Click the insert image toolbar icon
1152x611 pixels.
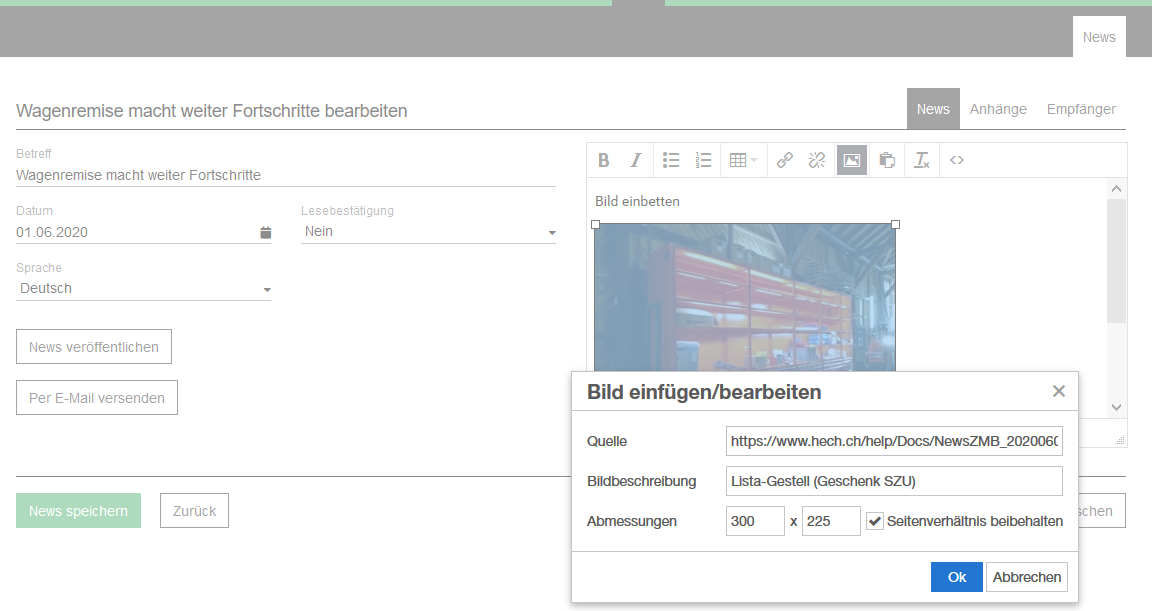pos(851,160)
